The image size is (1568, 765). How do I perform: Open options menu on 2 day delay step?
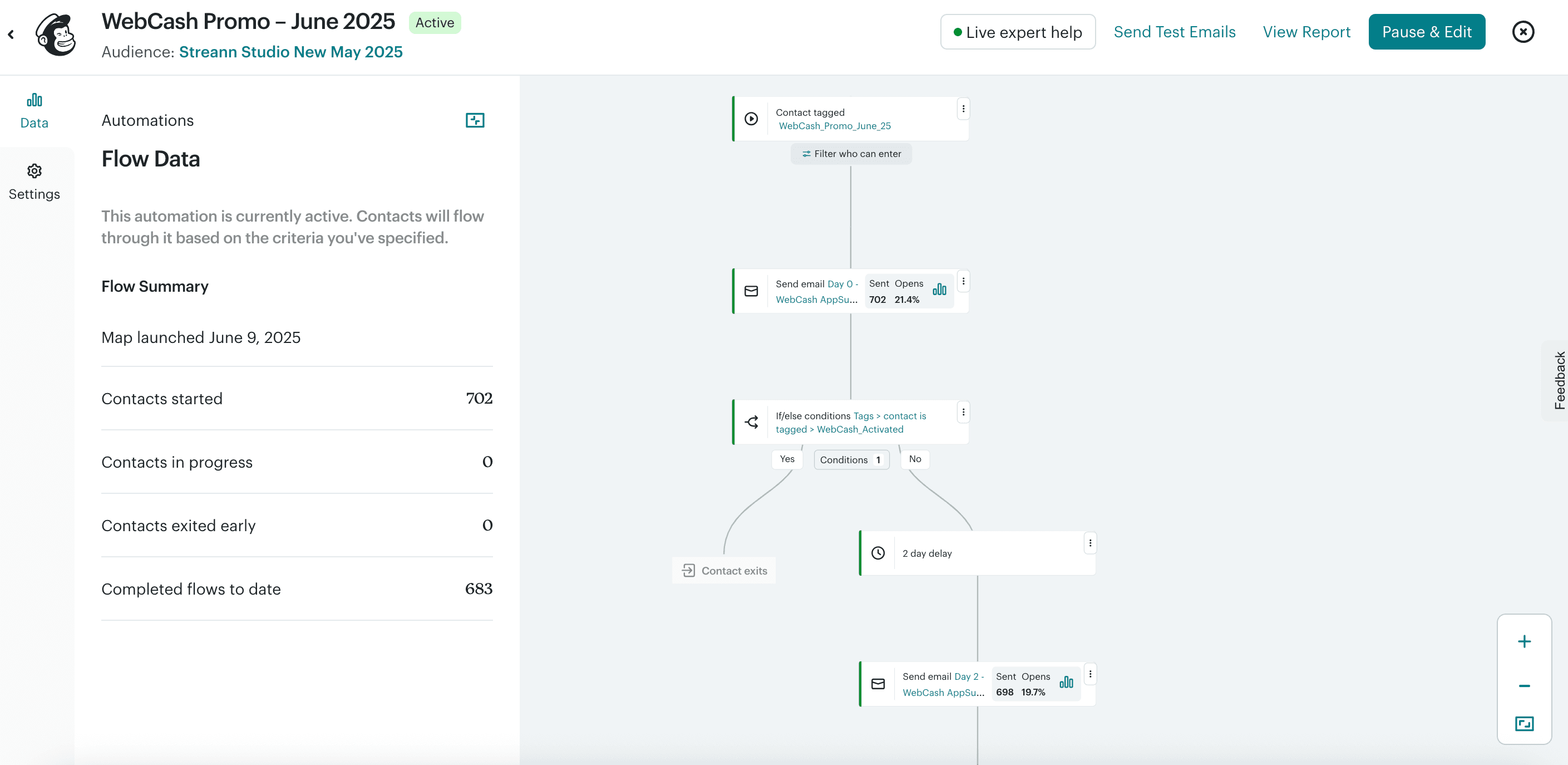[1089, 543]
